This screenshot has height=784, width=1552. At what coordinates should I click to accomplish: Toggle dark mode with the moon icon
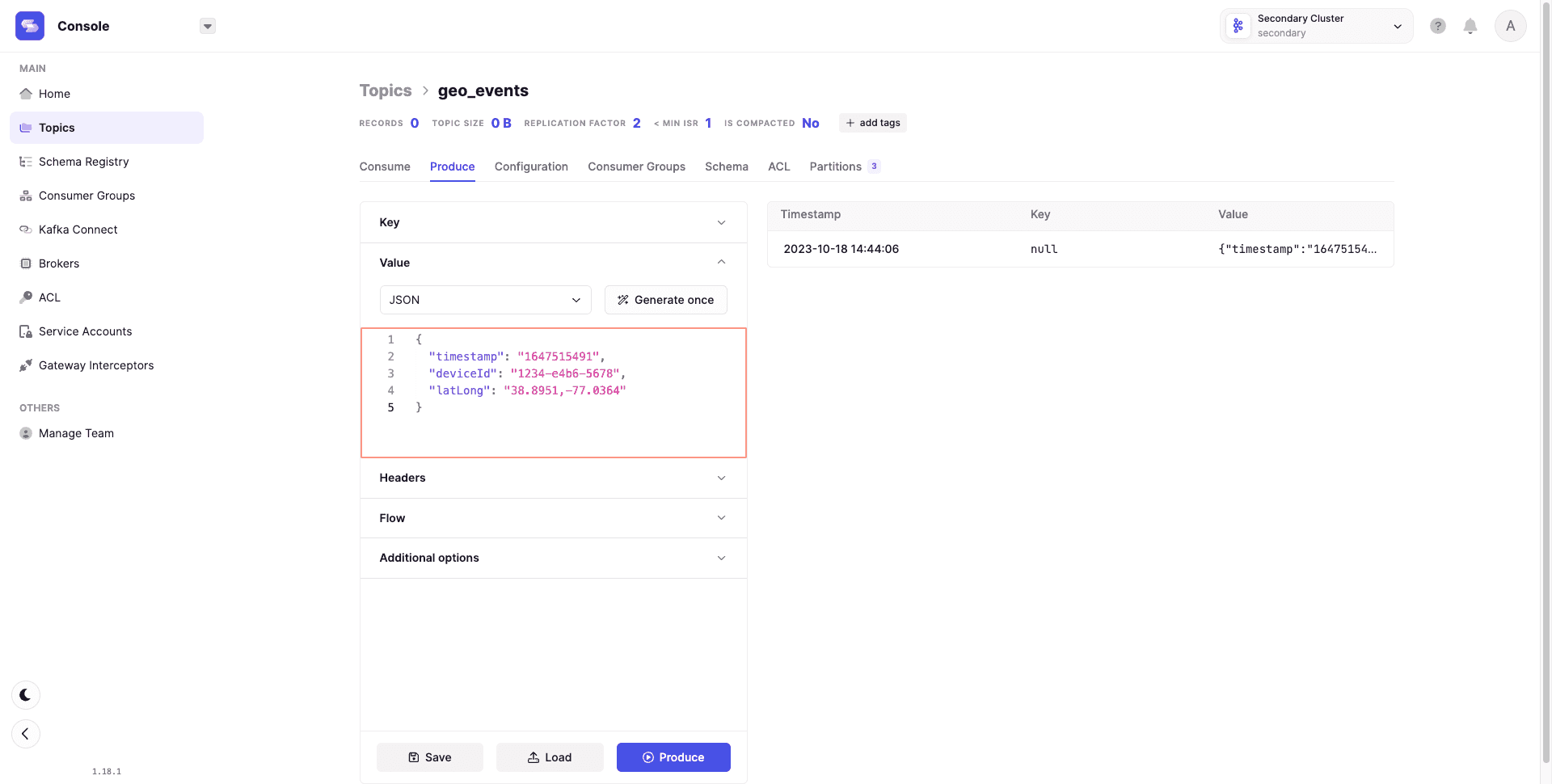click(26, 695)
